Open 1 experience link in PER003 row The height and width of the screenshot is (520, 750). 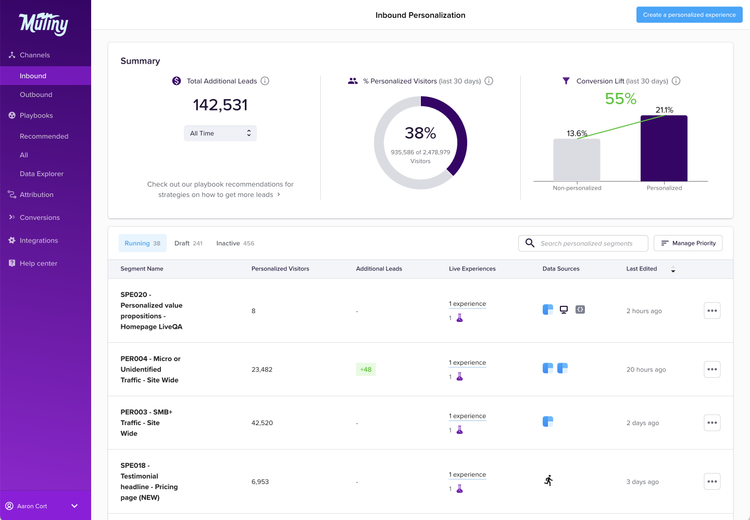[467, 416]
